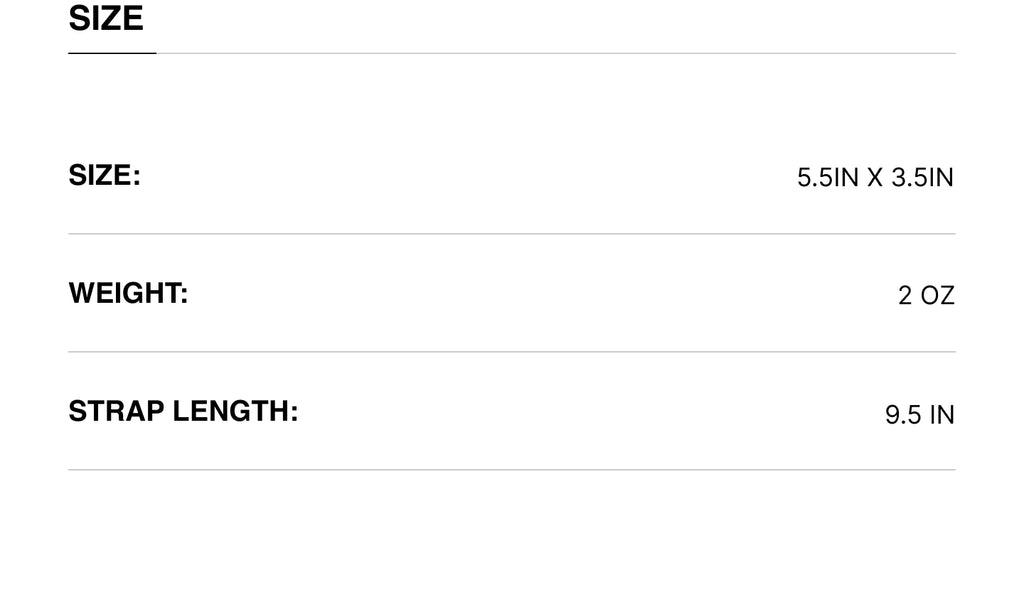Click "IN" unit of strap length value
This screenshot has width=1024, height=607.
tap(942, 414)
